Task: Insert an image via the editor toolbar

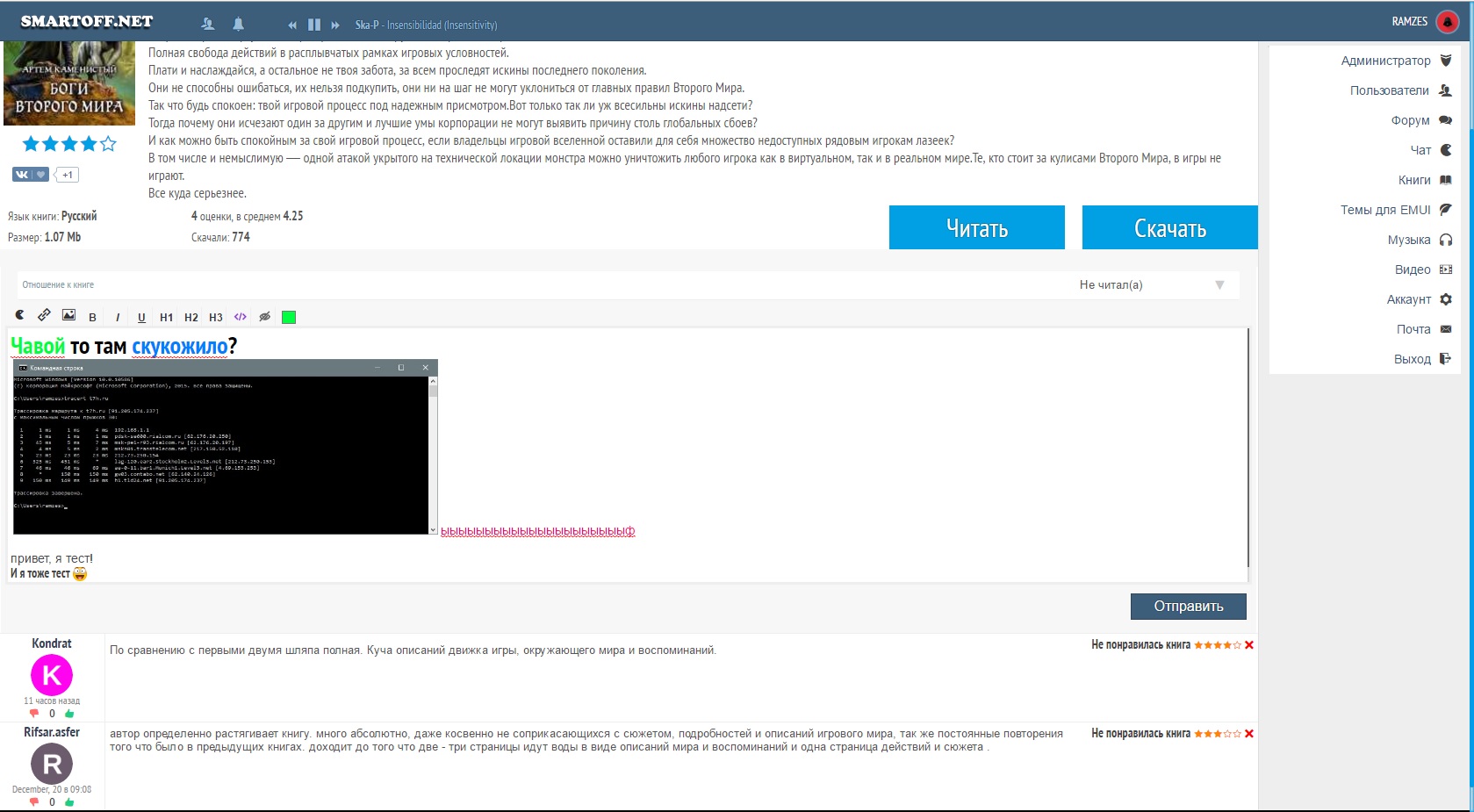Action: coord(68,315)
